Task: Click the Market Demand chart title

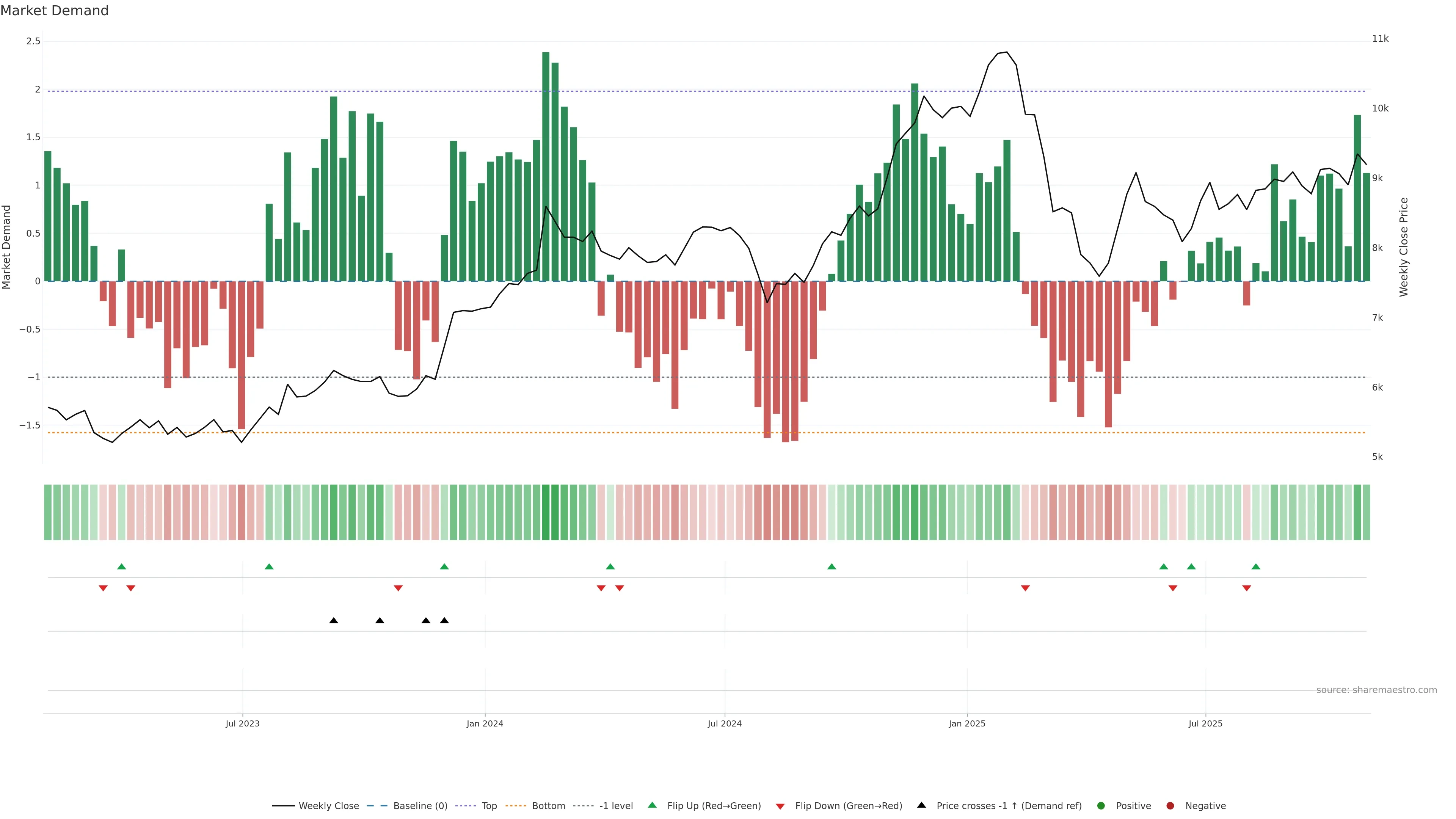Action: 54,11
